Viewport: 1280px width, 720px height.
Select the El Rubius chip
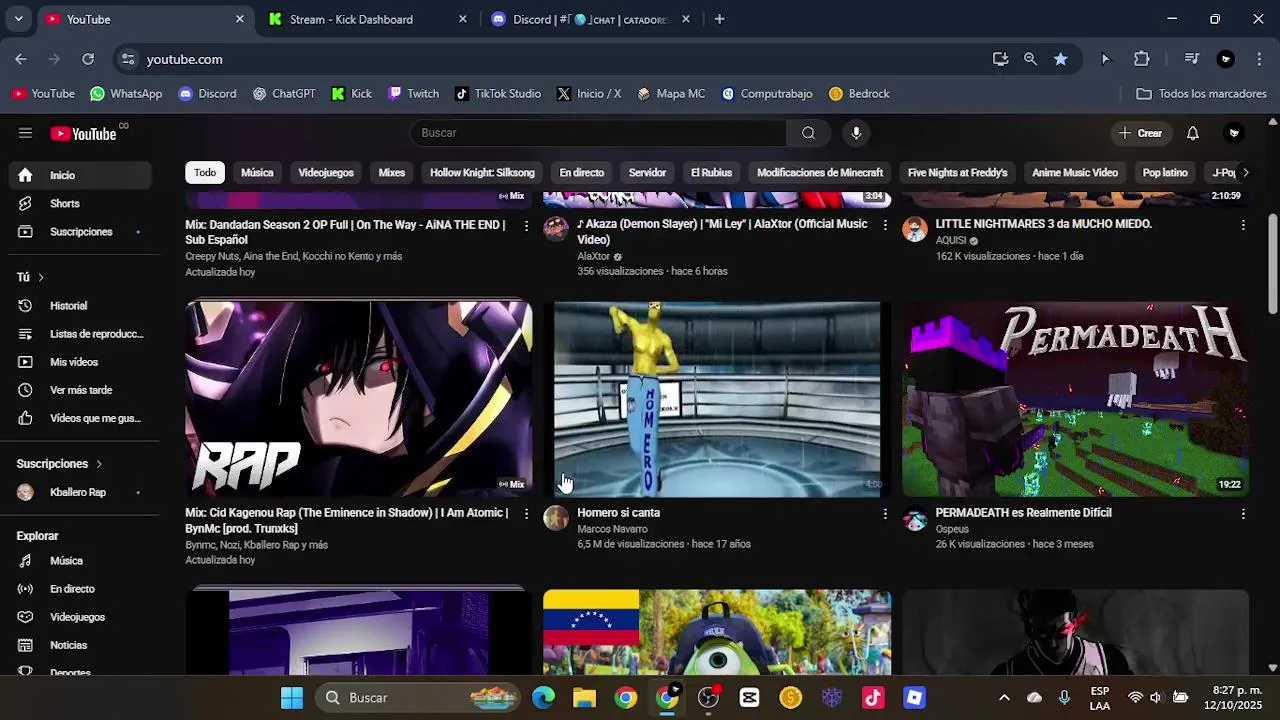coord(711,173)
